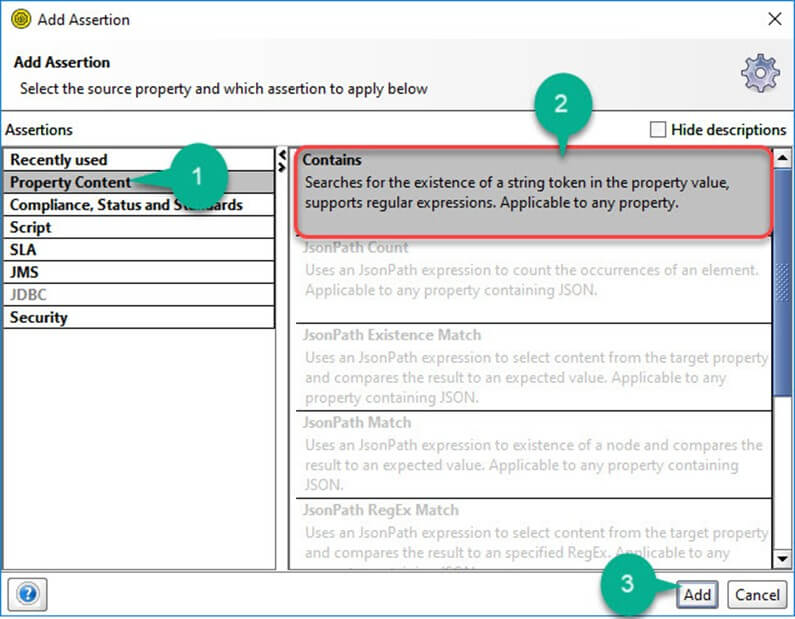Select the Recently used category
The image size is (795, 619).
[x=59, y=160]
